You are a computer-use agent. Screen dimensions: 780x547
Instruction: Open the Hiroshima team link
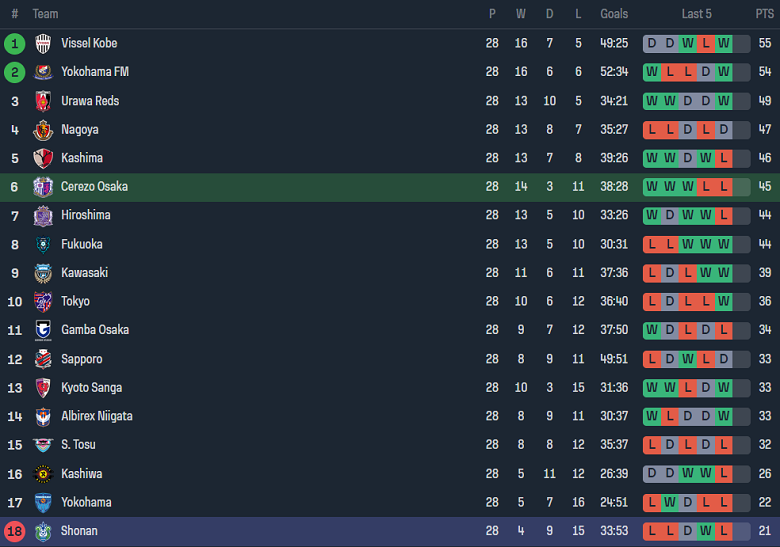click(86, 215)
